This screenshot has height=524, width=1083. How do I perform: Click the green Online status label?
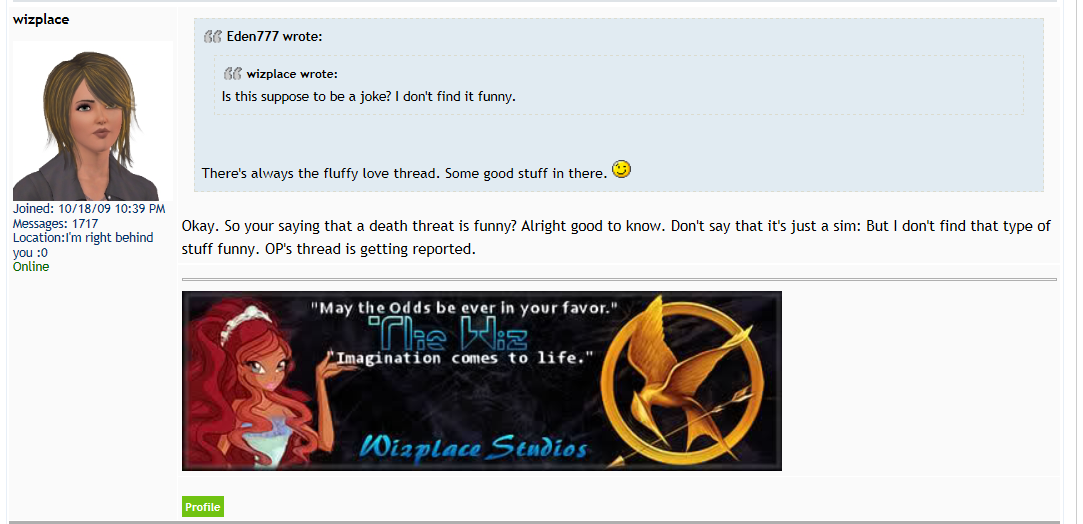tap(31, 266)
